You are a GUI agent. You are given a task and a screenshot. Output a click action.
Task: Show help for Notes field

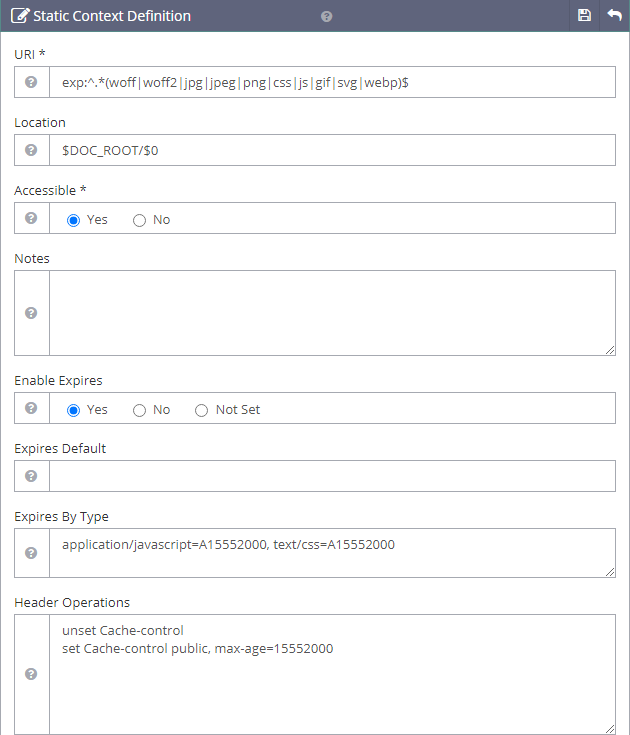click(x=31, y=312)
